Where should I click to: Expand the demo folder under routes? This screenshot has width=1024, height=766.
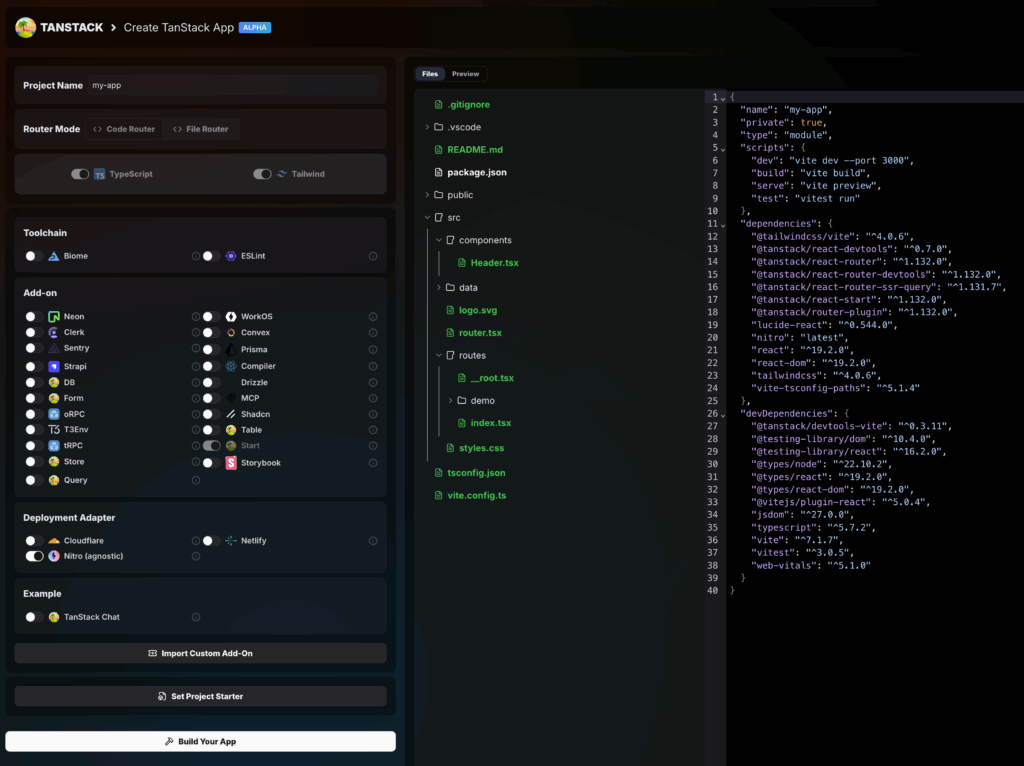coord(451,400)
